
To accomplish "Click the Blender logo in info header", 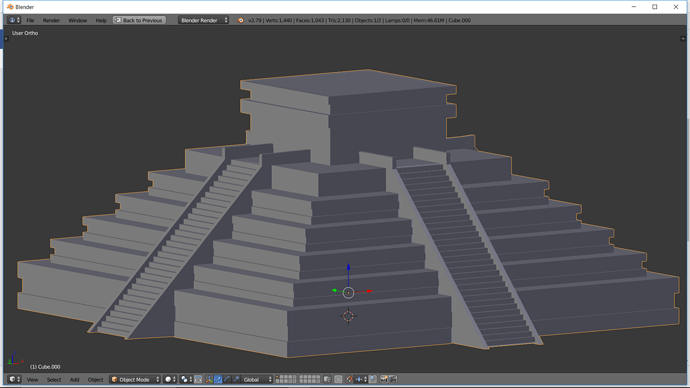I will (241, 20).
